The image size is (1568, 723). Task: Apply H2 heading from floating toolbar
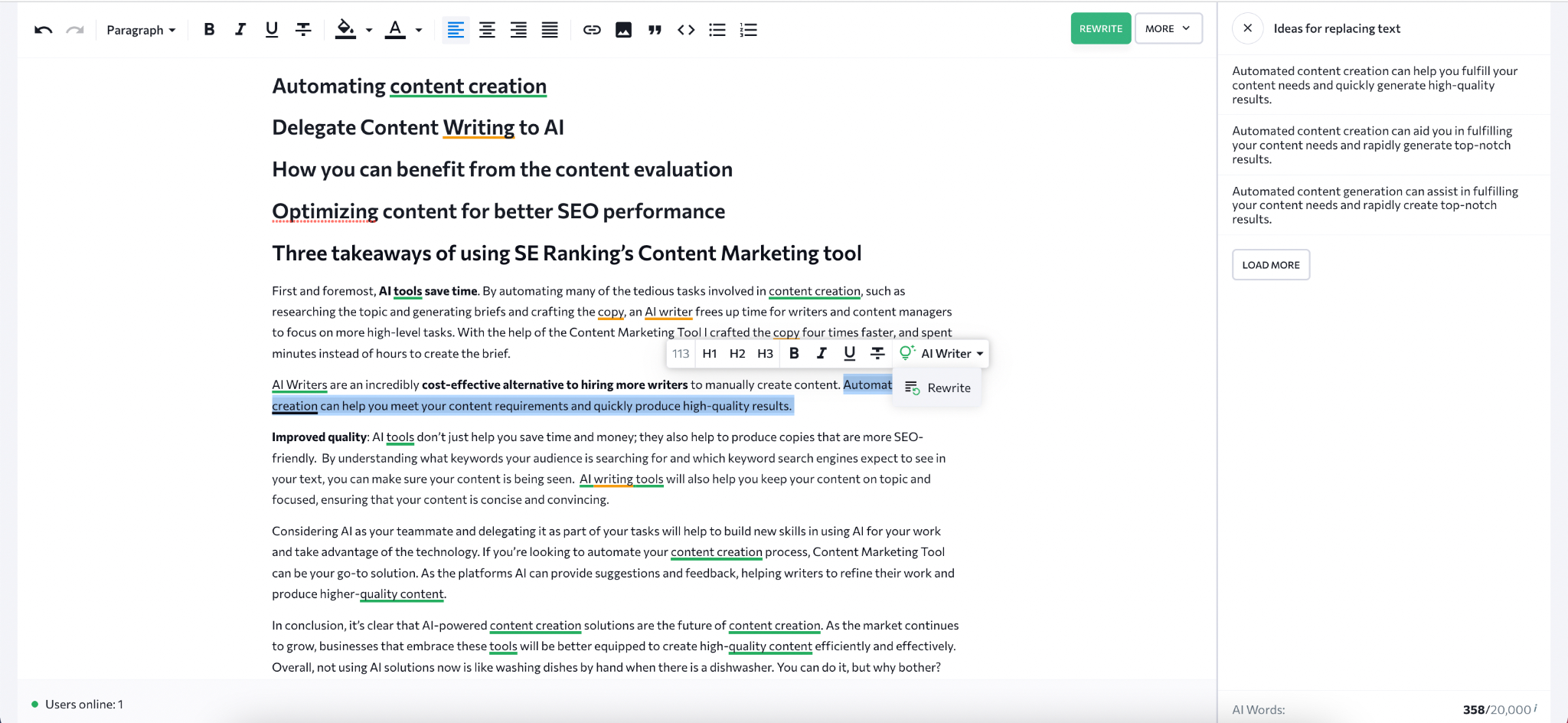tap(737, 353)
